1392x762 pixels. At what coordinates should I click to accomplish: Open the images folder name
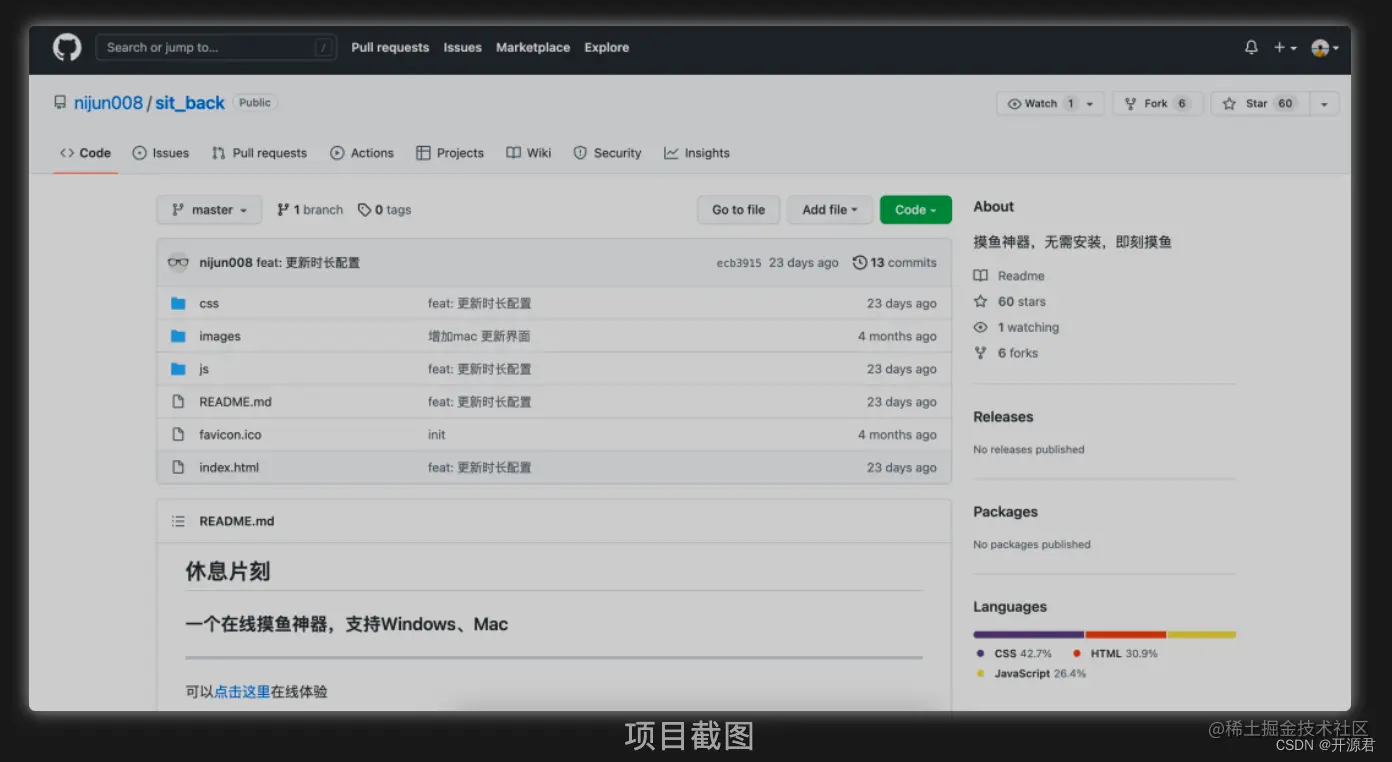coord(220,336)
